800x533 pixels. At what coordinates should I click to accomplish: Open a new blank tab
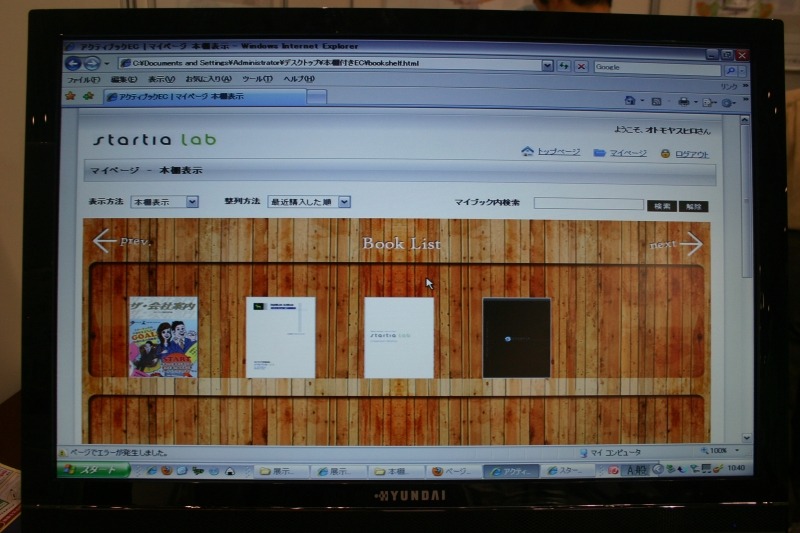click(316, 97)
